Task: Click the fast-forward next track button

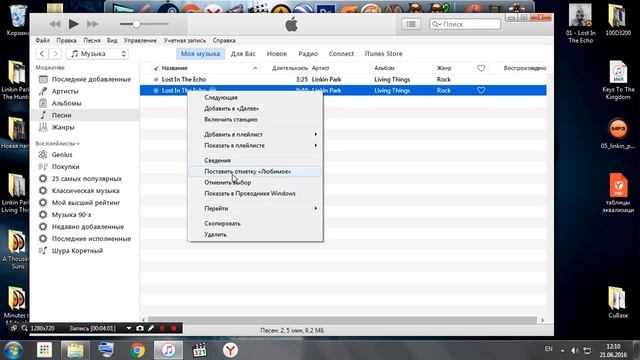Action: 93,24
